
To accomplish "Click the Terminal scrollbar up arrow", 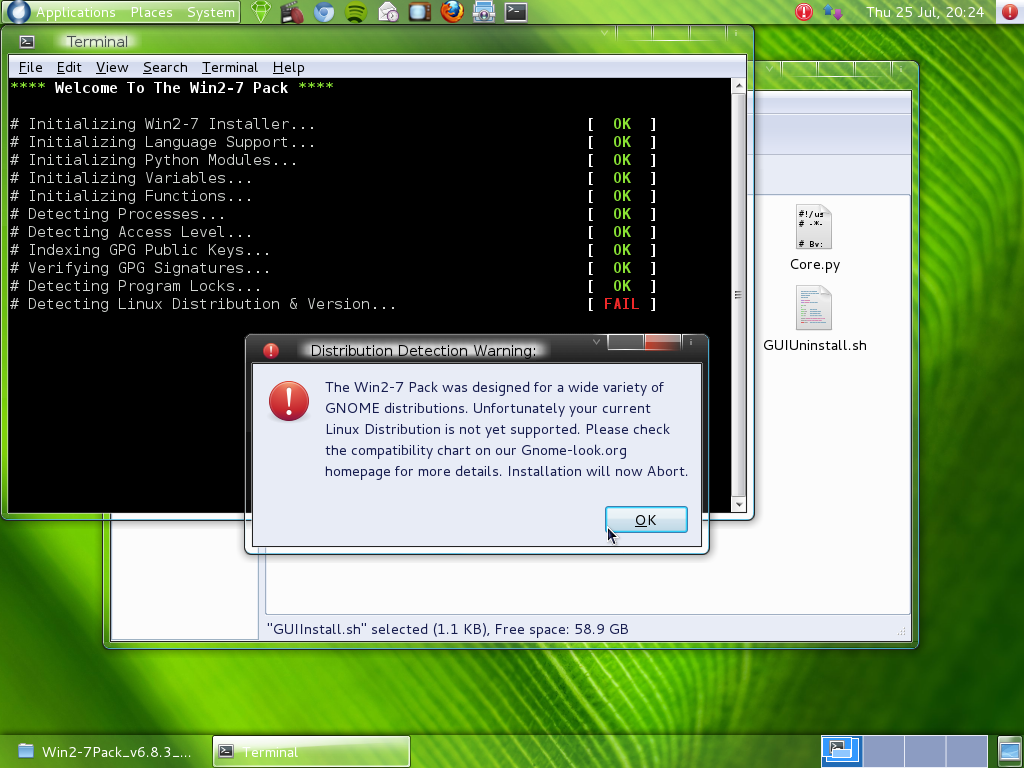I will click(739, 86).
